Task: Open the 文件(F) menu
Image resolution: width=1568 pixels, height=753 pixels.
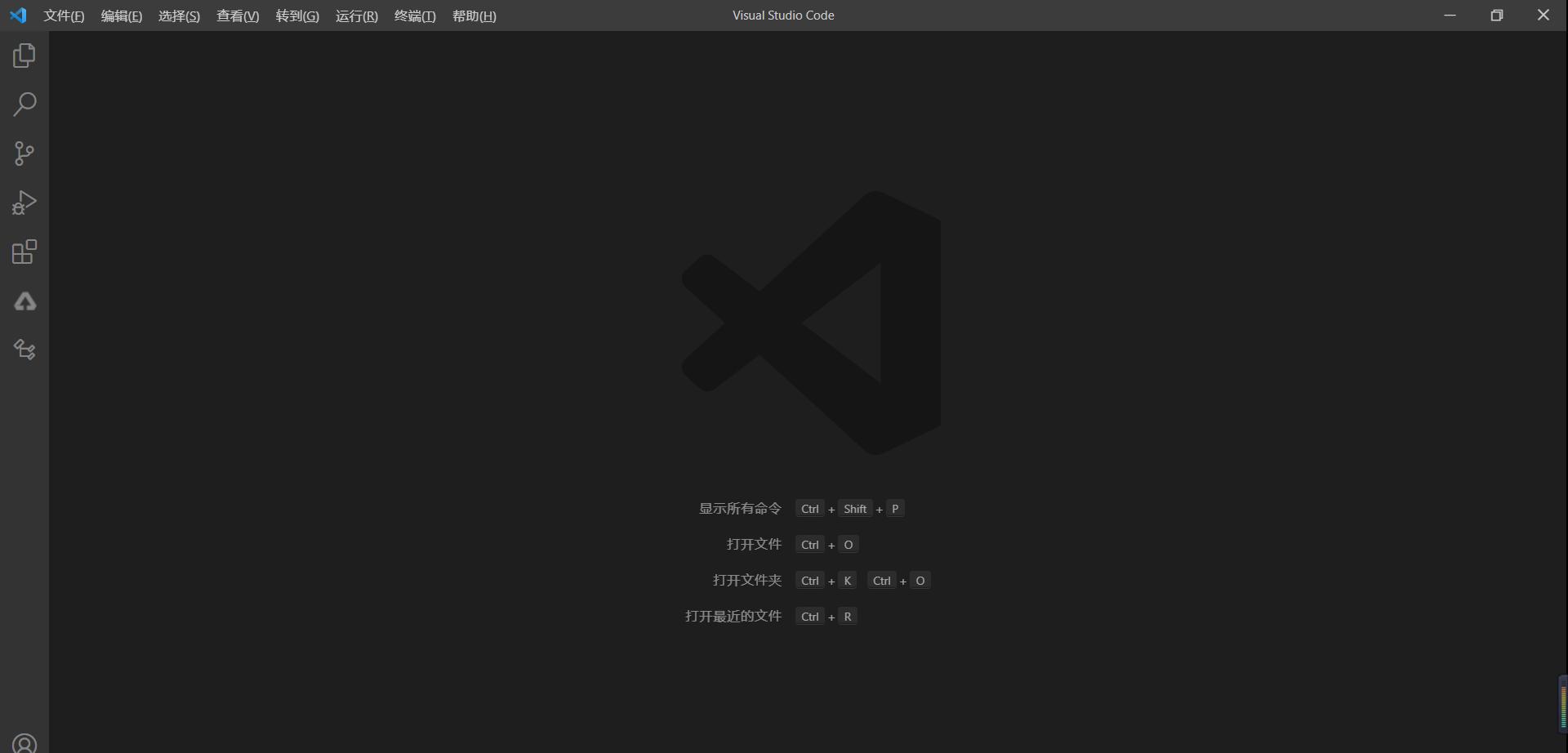Action: (64, 16)
